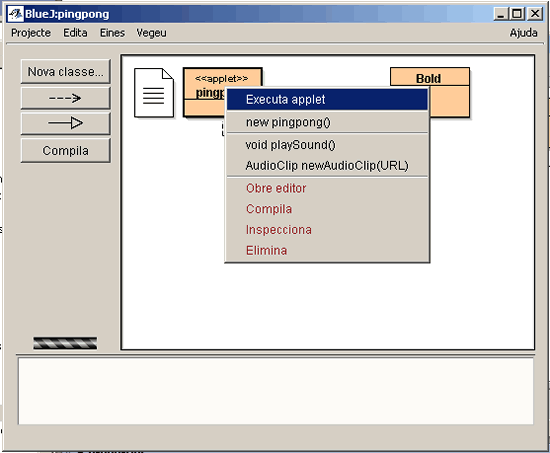
Task: Choose red Compila entry in context menu
Action: click(327, 209)
